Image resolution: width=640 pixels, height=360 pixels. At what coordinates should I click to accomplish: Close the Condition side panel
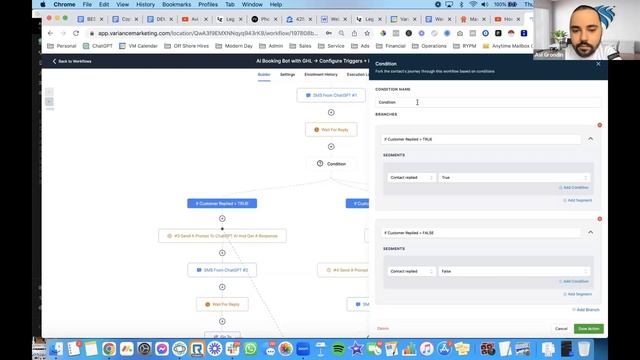point(598,64)
